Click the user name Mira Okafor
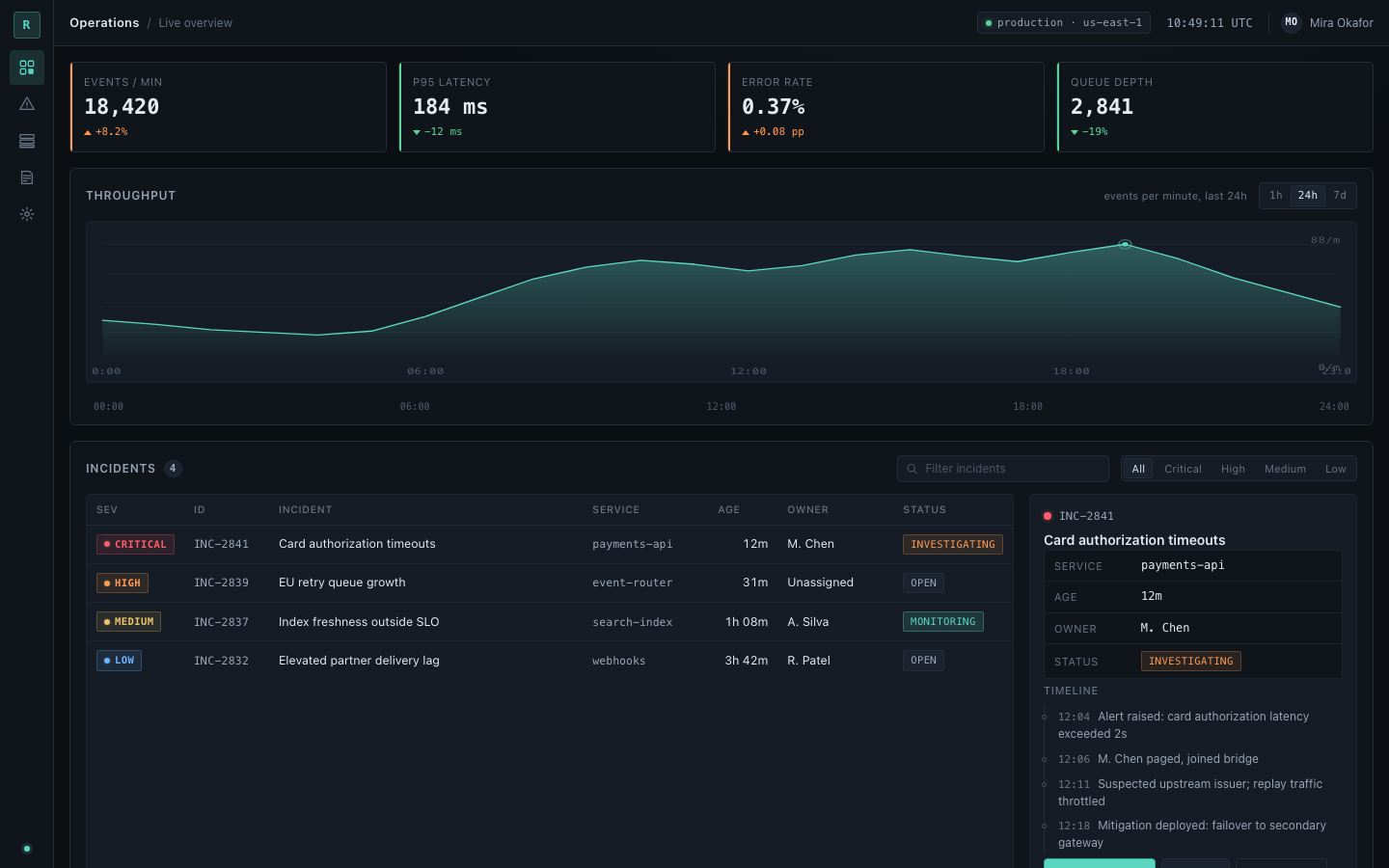1389x868 pixels. tap(1342, 23)
